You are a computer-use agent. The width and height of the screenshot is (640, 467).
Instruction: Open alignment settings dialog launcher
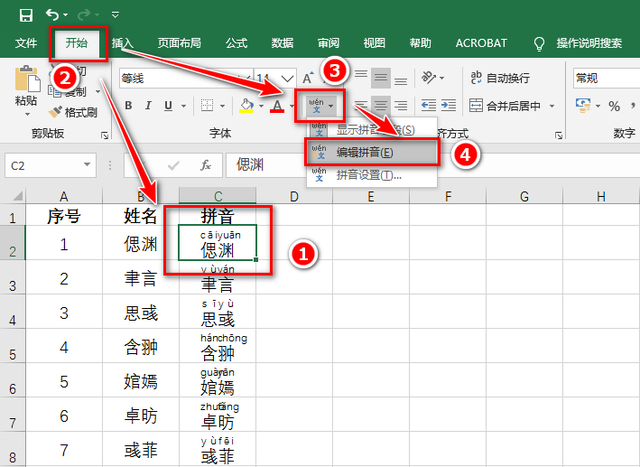click(x=559, y=135)
